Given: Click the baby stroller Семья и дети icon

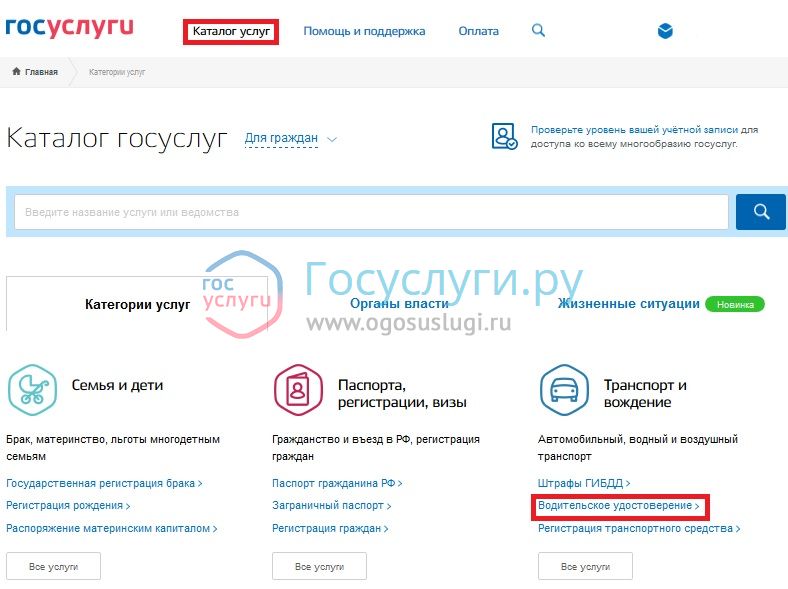Looking at the screenshot, I should pyautogui.click(x=33, y=390).
